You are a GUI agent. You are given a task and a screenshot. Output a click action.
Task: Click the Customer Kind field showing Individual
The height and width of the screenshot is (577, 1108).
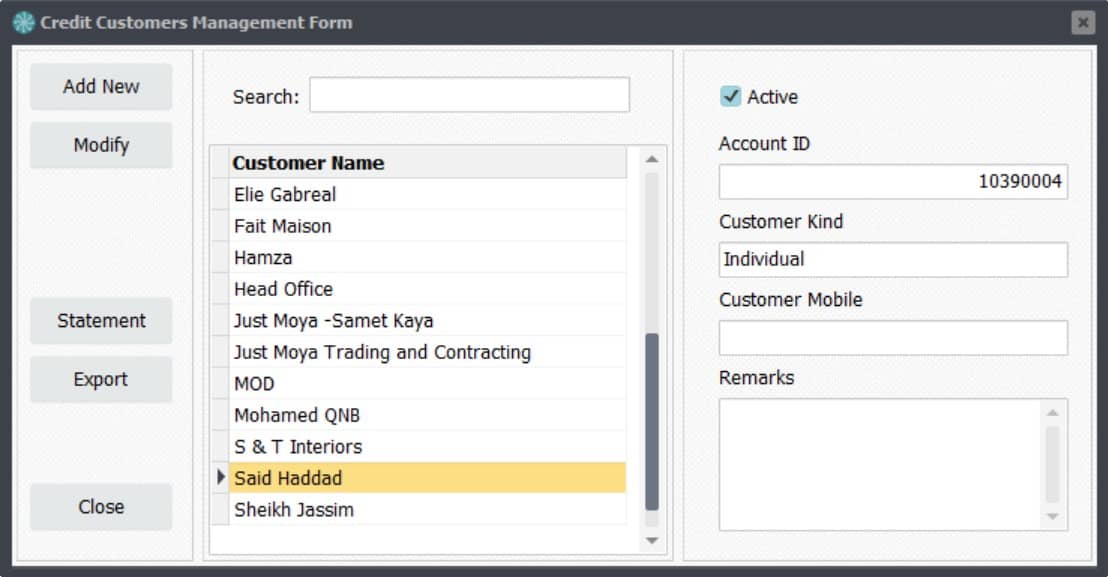point(893,259)
